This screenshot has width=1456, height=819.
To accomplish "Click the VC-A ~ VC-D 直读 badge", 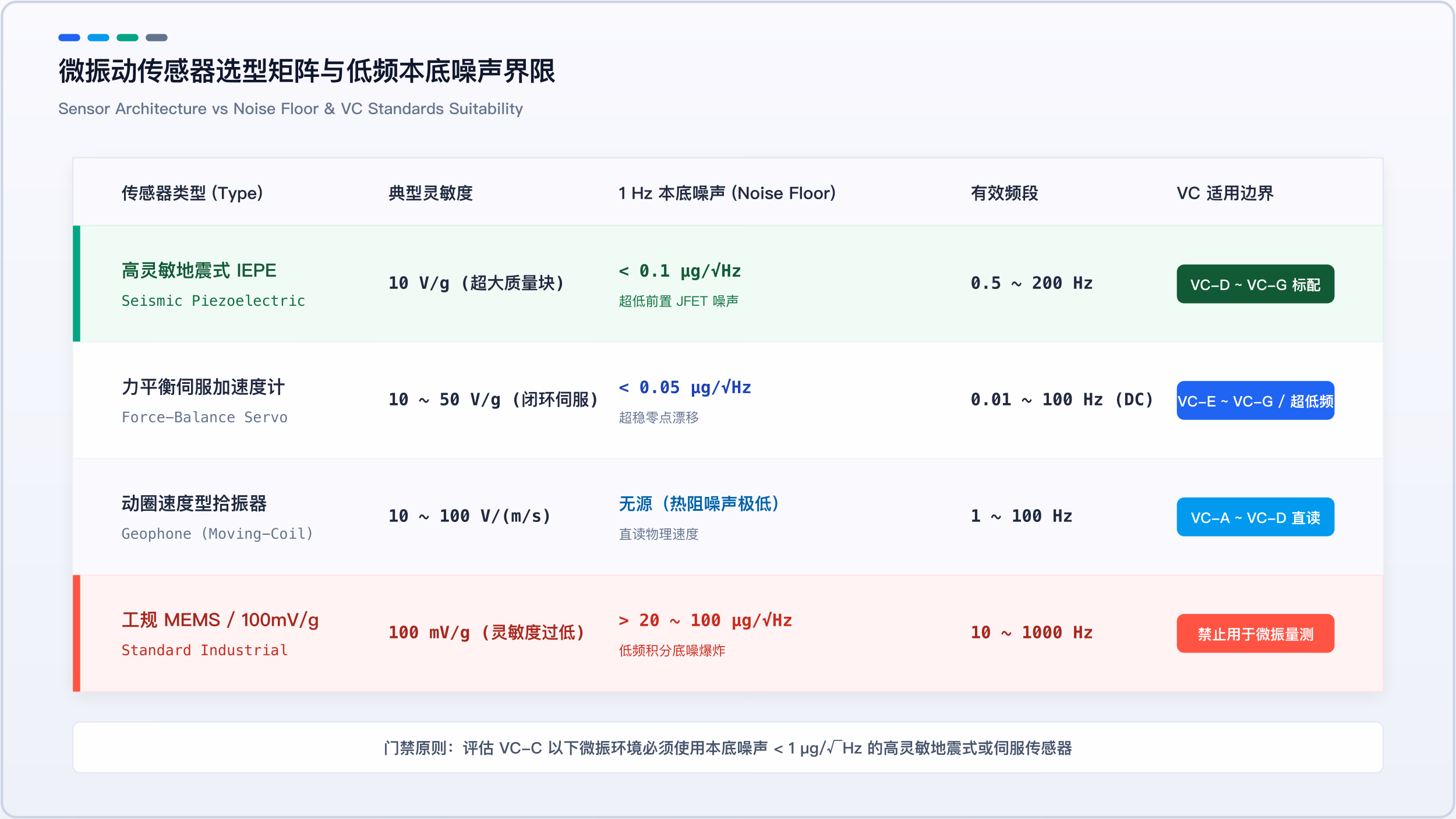I will pyautogui.click(x=1255, y=517).
